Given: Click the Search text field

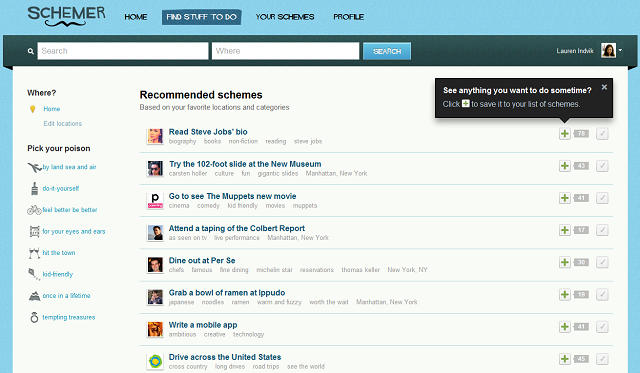Looking at the screenshot, I should [123, 51].
